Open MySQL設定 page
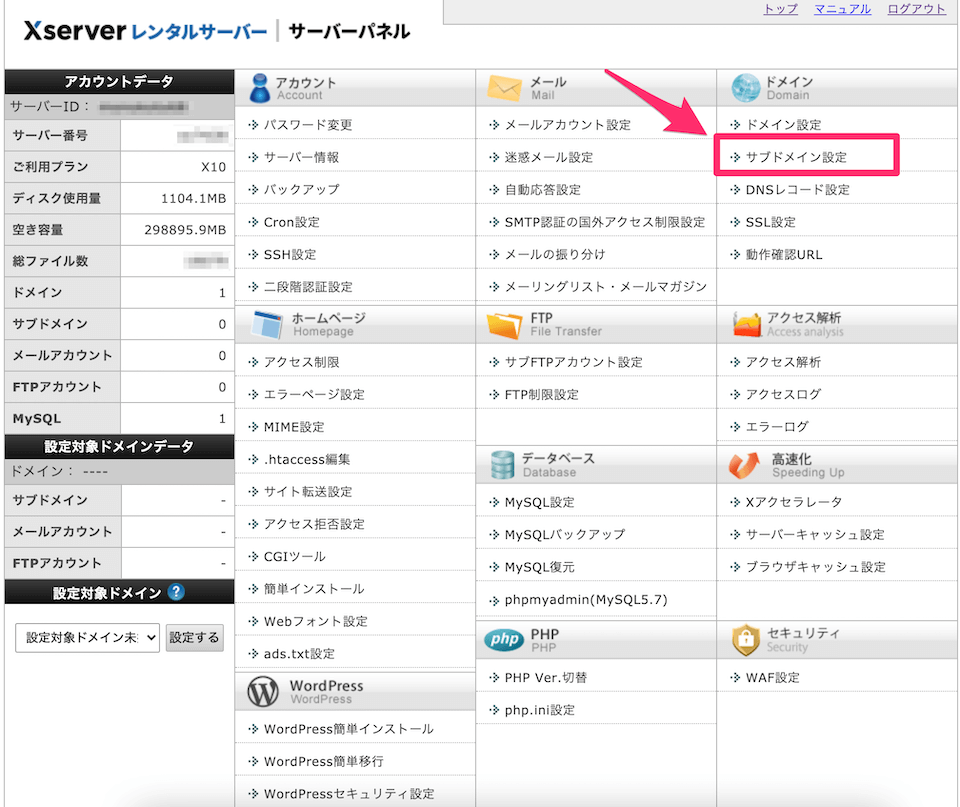The image size is (960, 807). click(539, 502)
